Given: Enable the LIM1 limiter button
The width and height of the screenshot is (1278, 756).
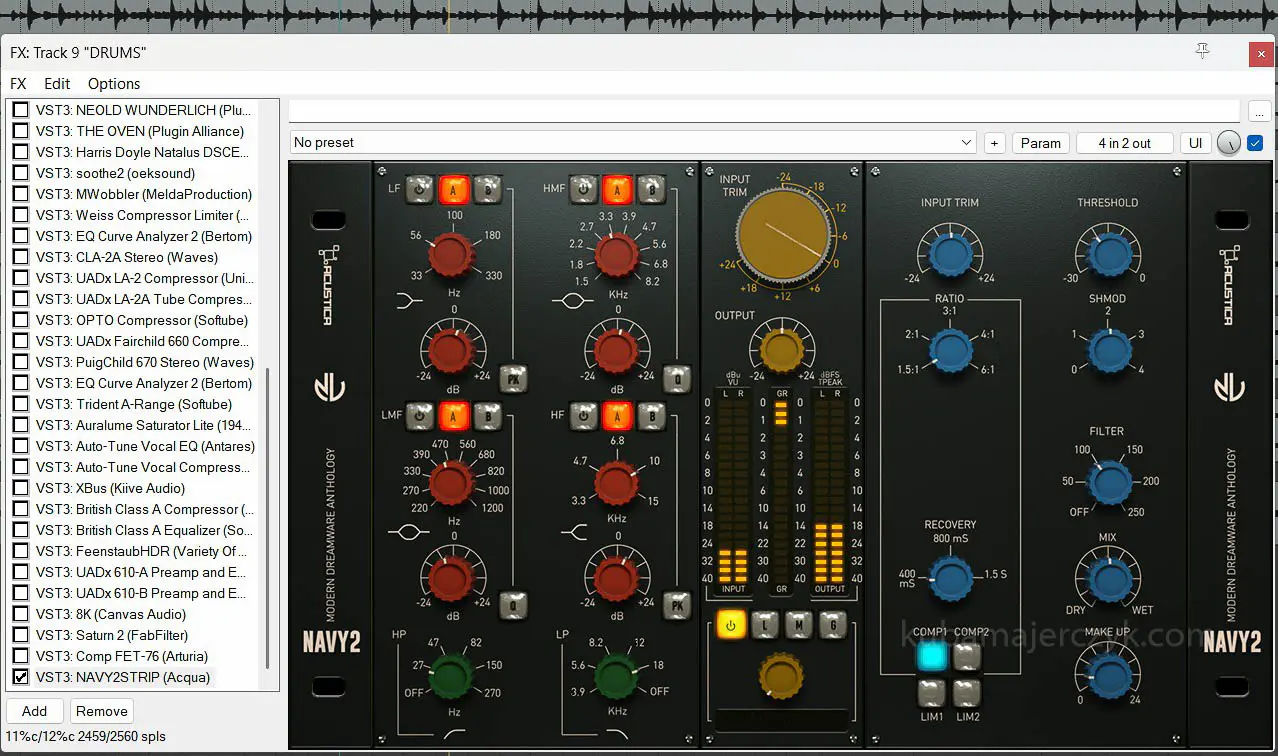Looking at the screenshot, I should 932,692.
